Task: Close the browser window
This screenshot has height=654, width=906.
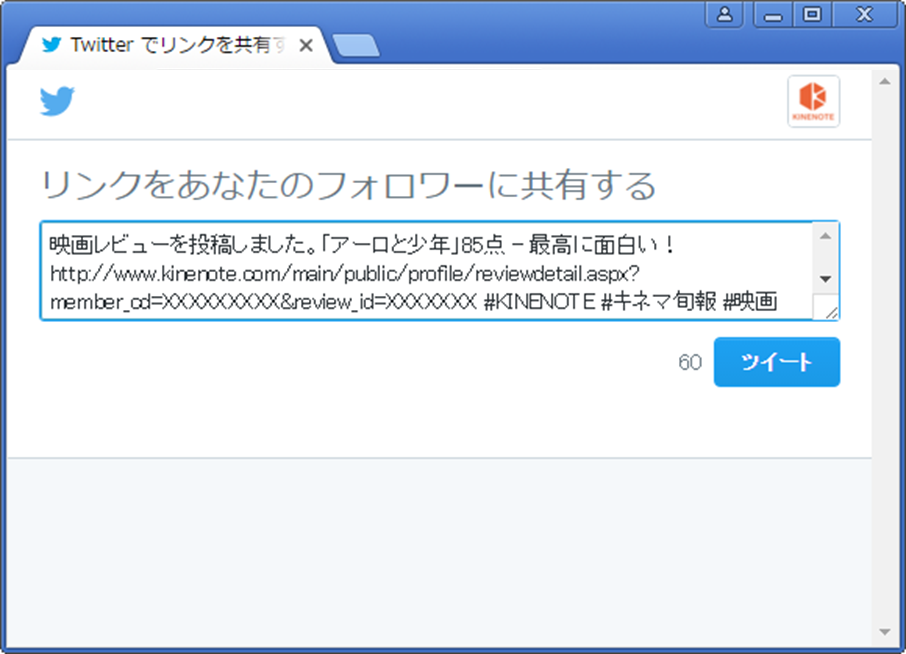Action: point(864,14)
